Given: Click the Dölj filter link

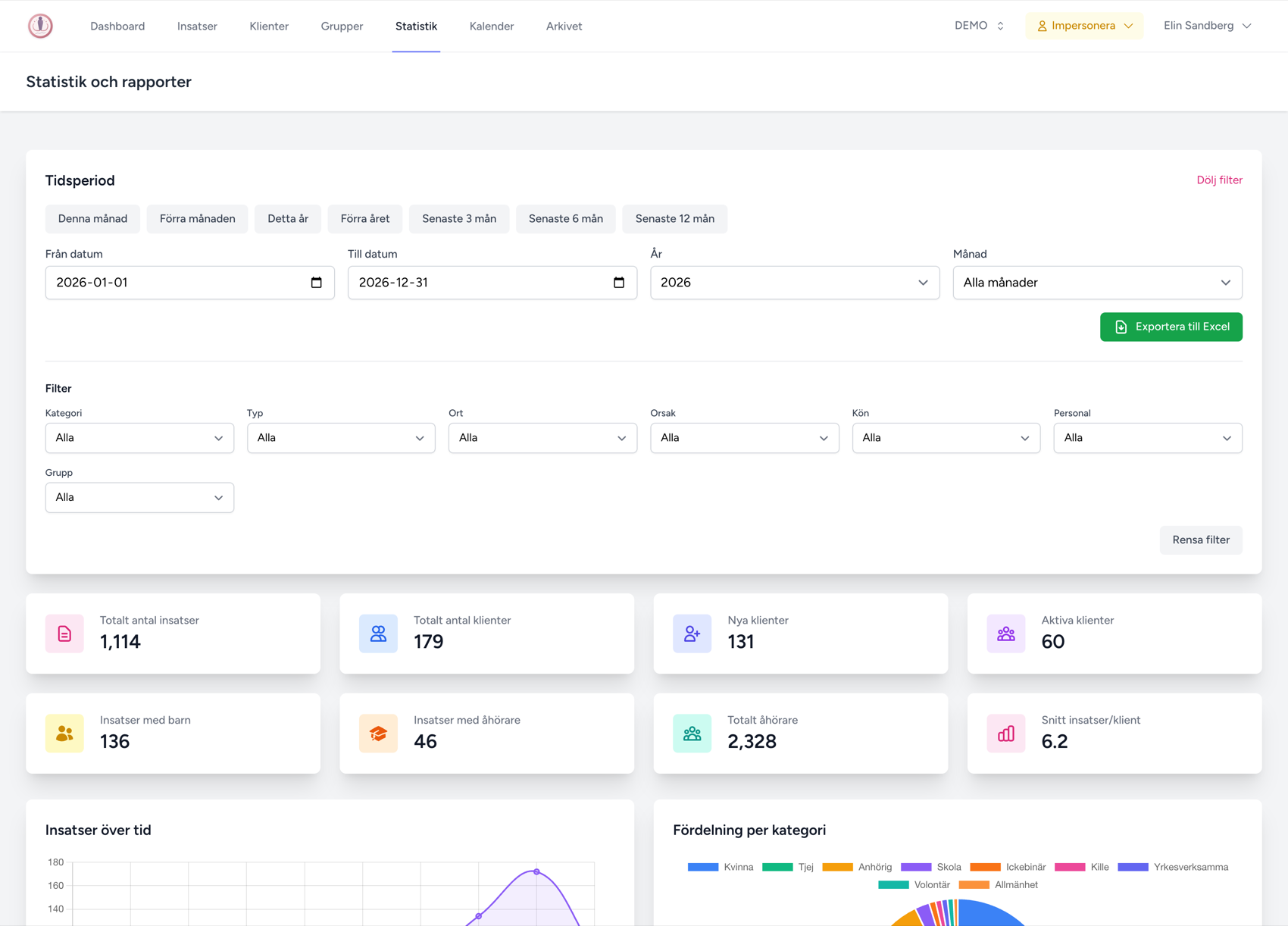Looking at the screenshot, I should coord(1219,180).
